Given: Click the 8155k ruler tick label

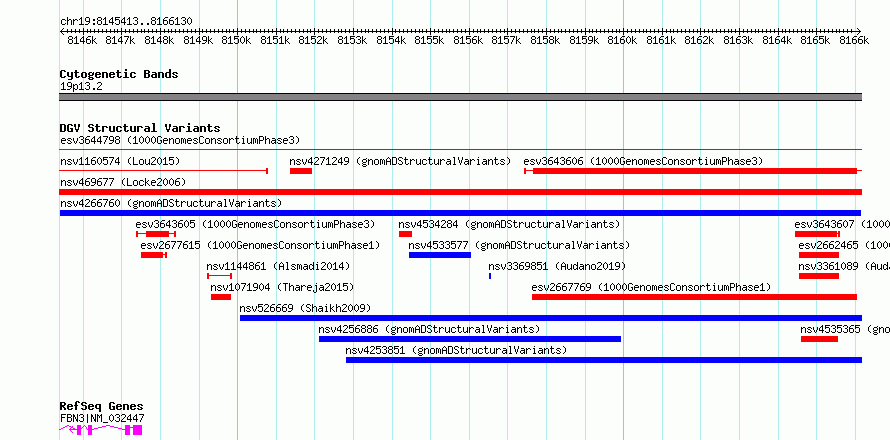Looking at the screenshot, I should 429,40.
